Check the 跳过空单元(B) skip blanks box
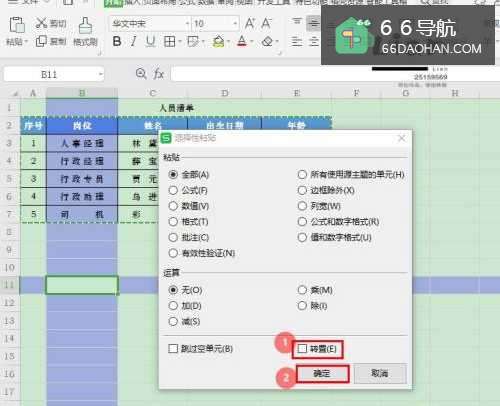The image size is (500, 406). click(173, 349)
